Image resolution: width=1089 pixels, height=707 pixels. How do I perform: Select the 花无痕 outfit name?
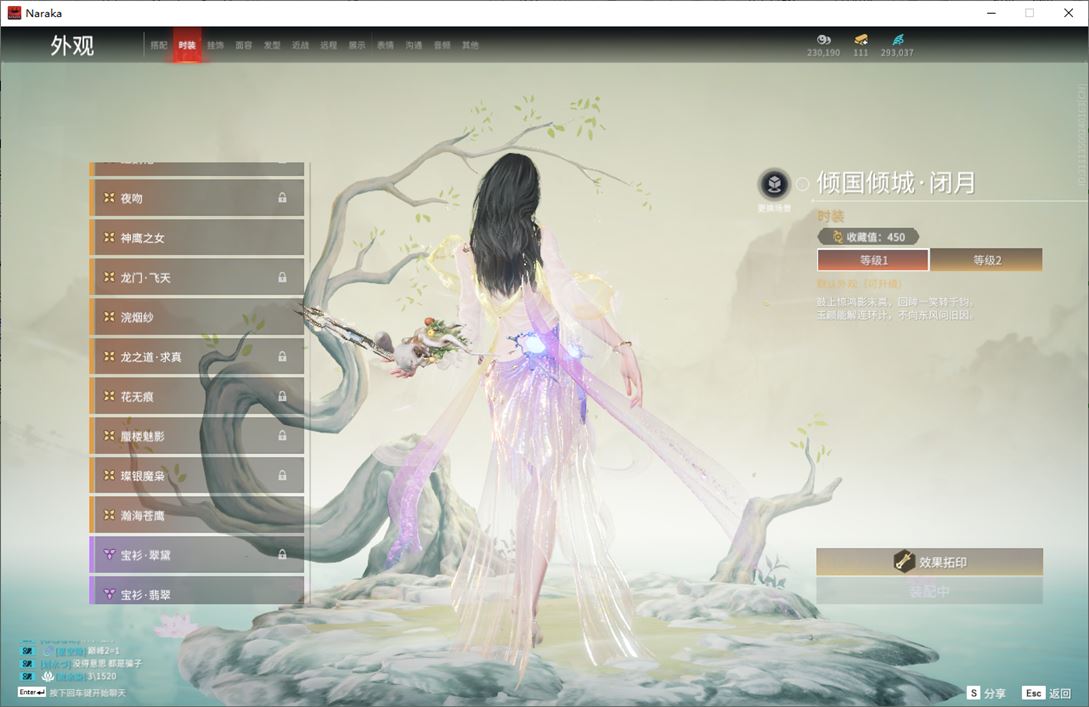click(137, 396)
